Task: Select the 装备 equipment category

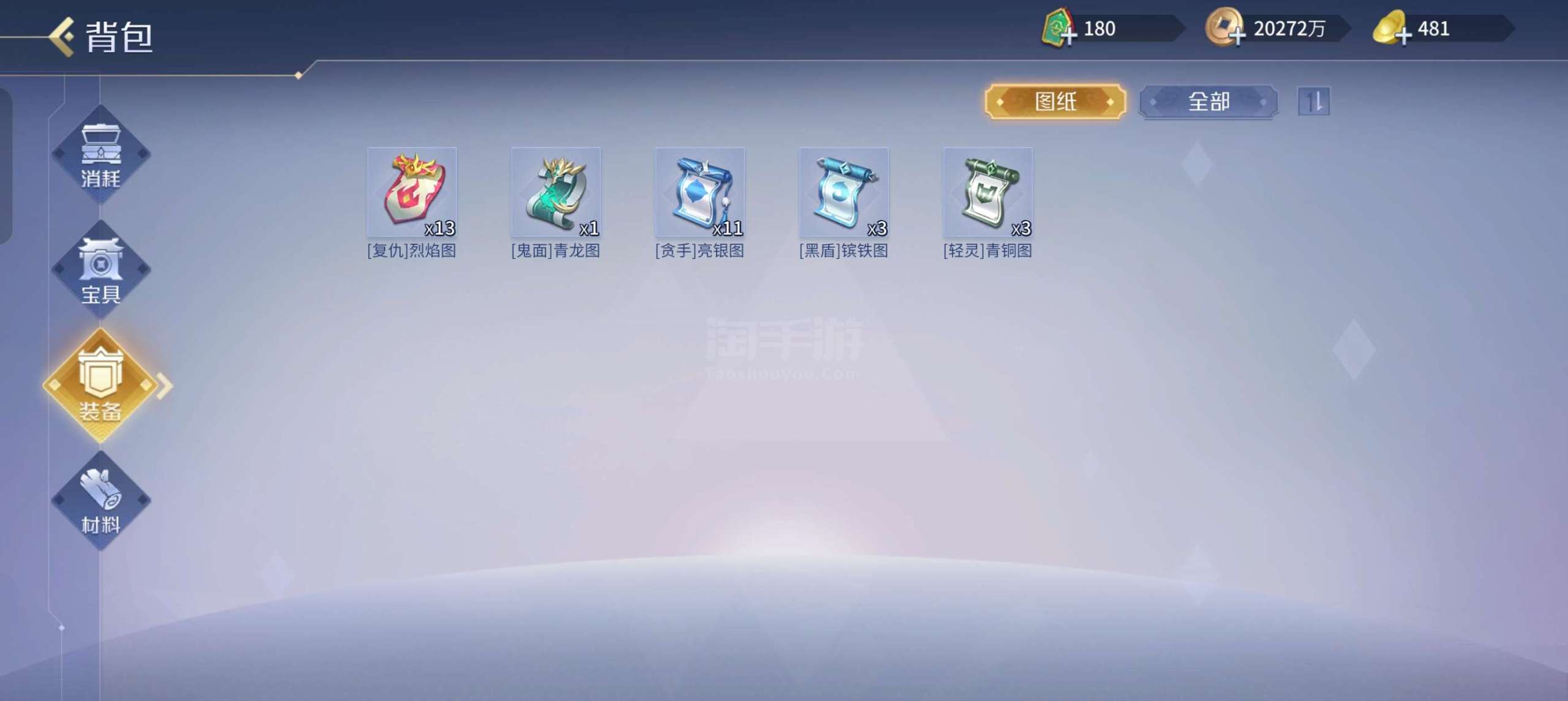Action: pos(100,385)
